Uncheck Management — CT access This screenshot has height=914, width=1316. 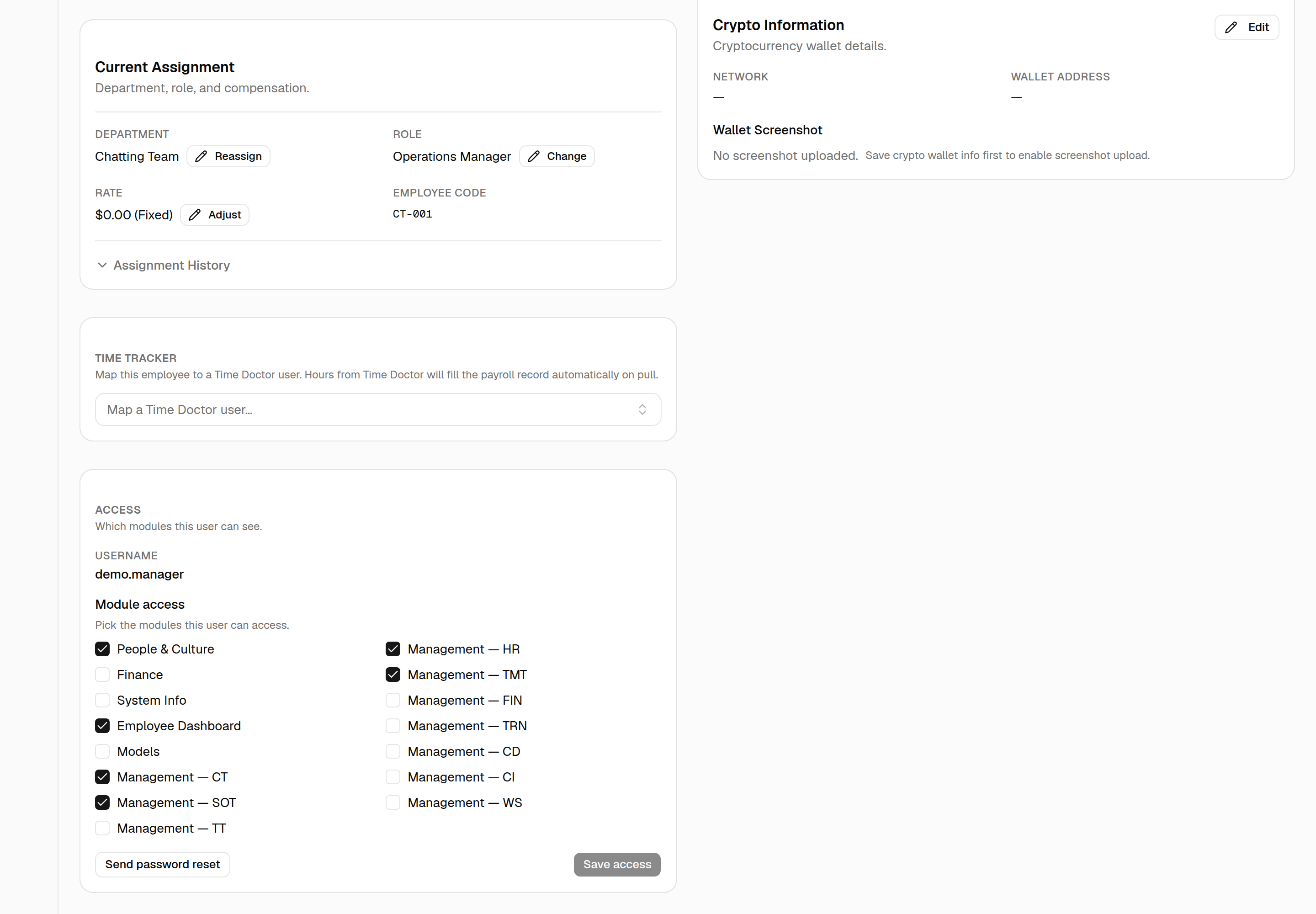(102, 777)
